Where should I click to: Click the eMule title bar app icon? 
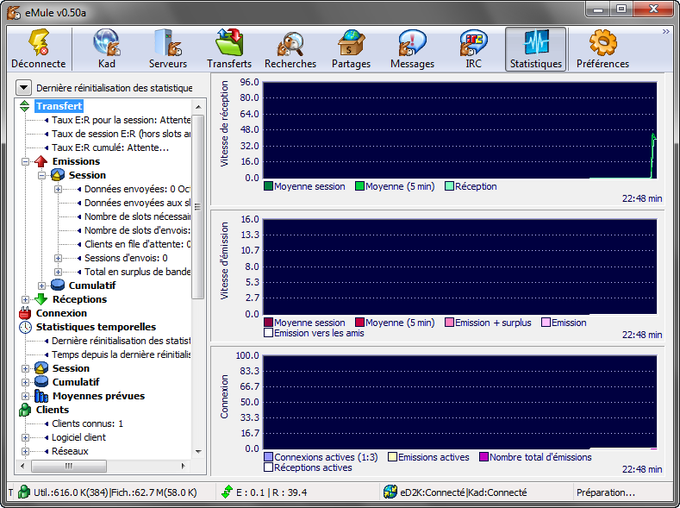[14, 13]
